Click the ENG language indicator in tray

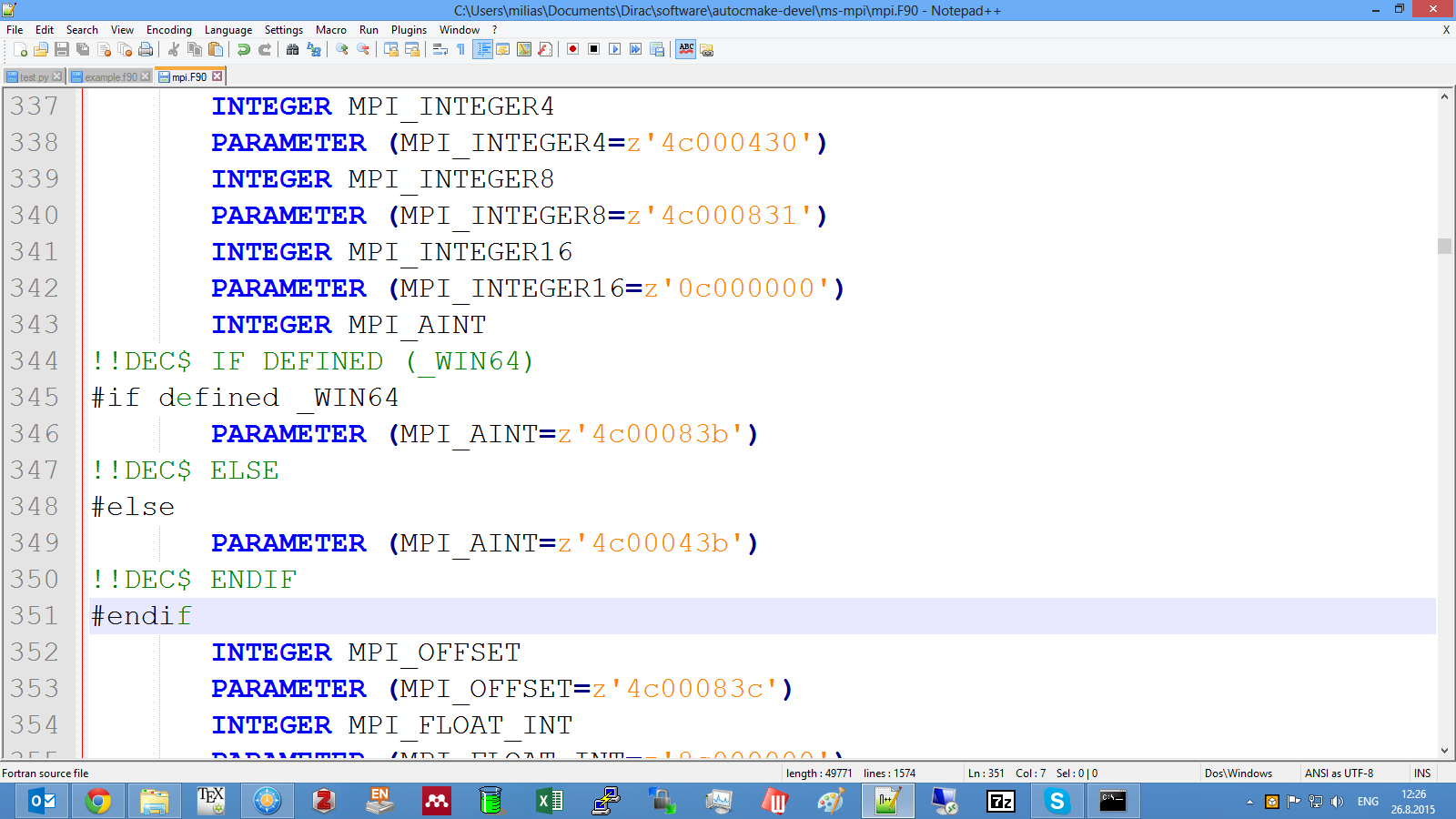(1368, 802)
